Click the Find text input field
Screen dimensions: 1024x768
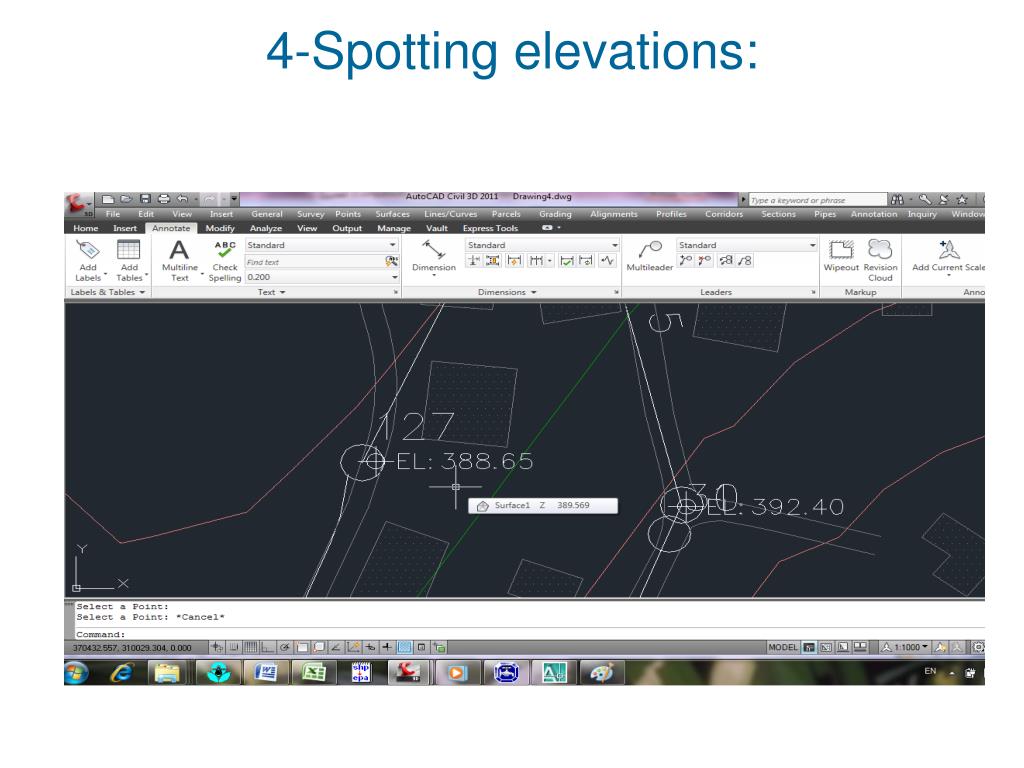[315, 262]
